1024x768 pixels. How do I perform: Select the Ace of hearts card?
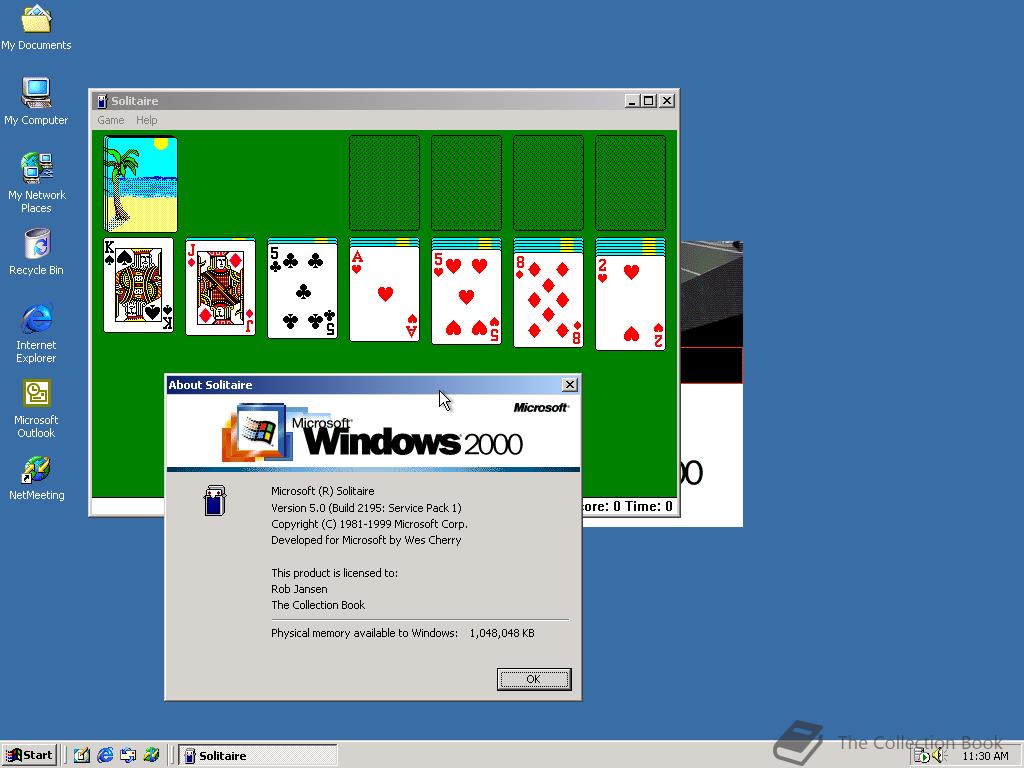(385, 294)
